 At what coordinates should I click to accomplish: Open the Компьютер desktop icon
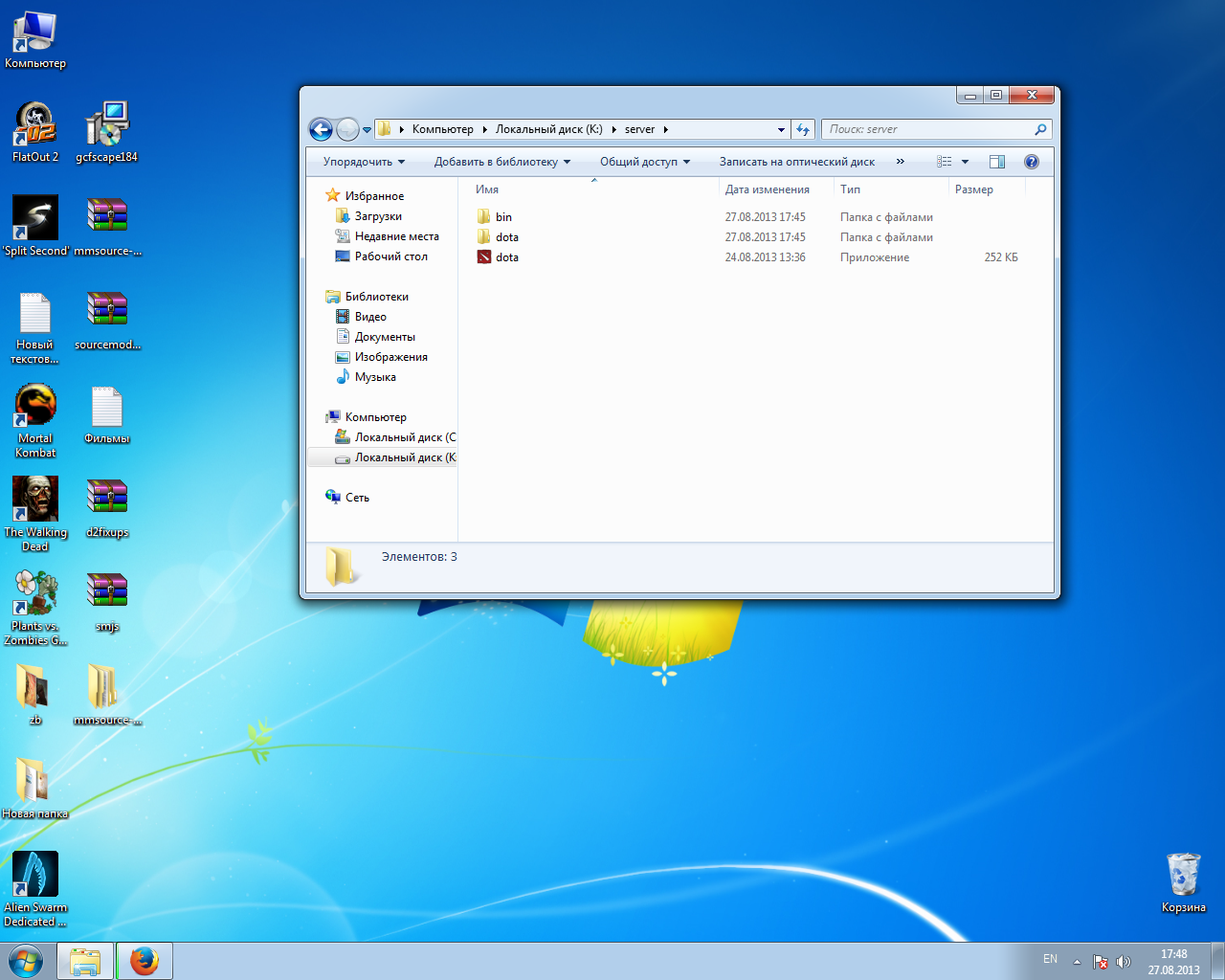click(35, 39)
